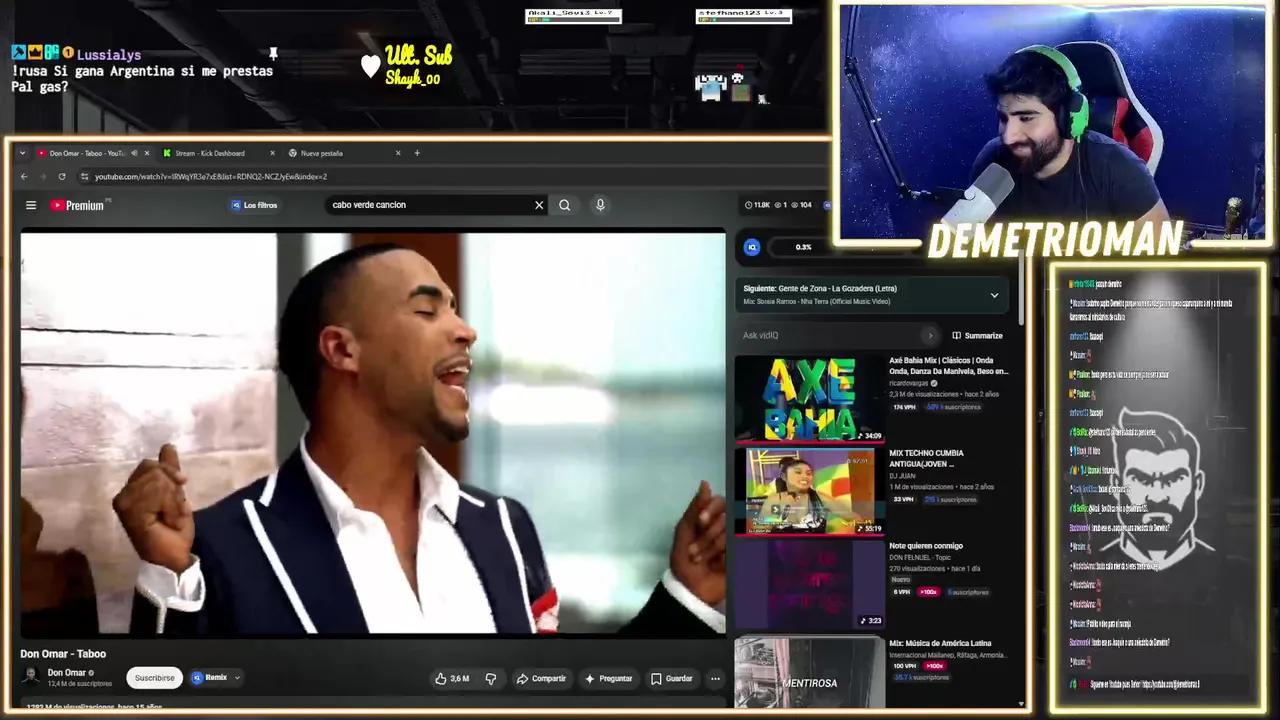This screenshot has width=1280, height=720.
Task: Open the Remix dropdown arrow
Action: [237, 678]
